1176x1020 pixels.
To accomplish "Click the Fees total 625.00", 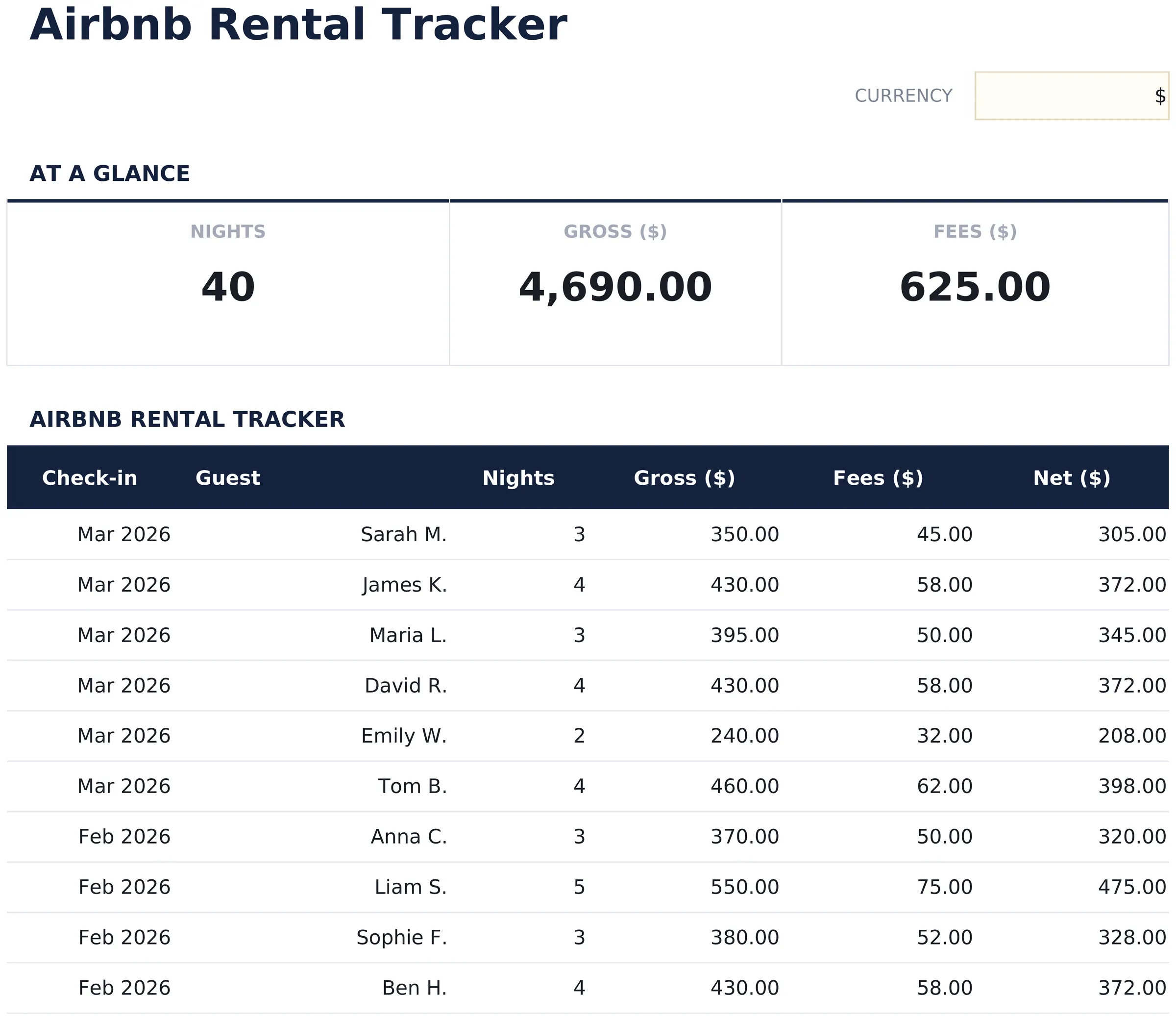I will [x=975, y=287].
